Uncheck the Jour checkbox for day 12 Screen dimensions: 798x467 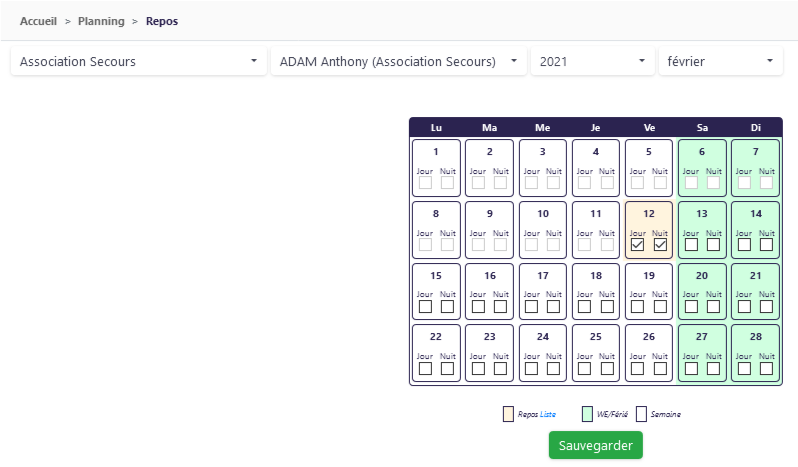point(637,245)
